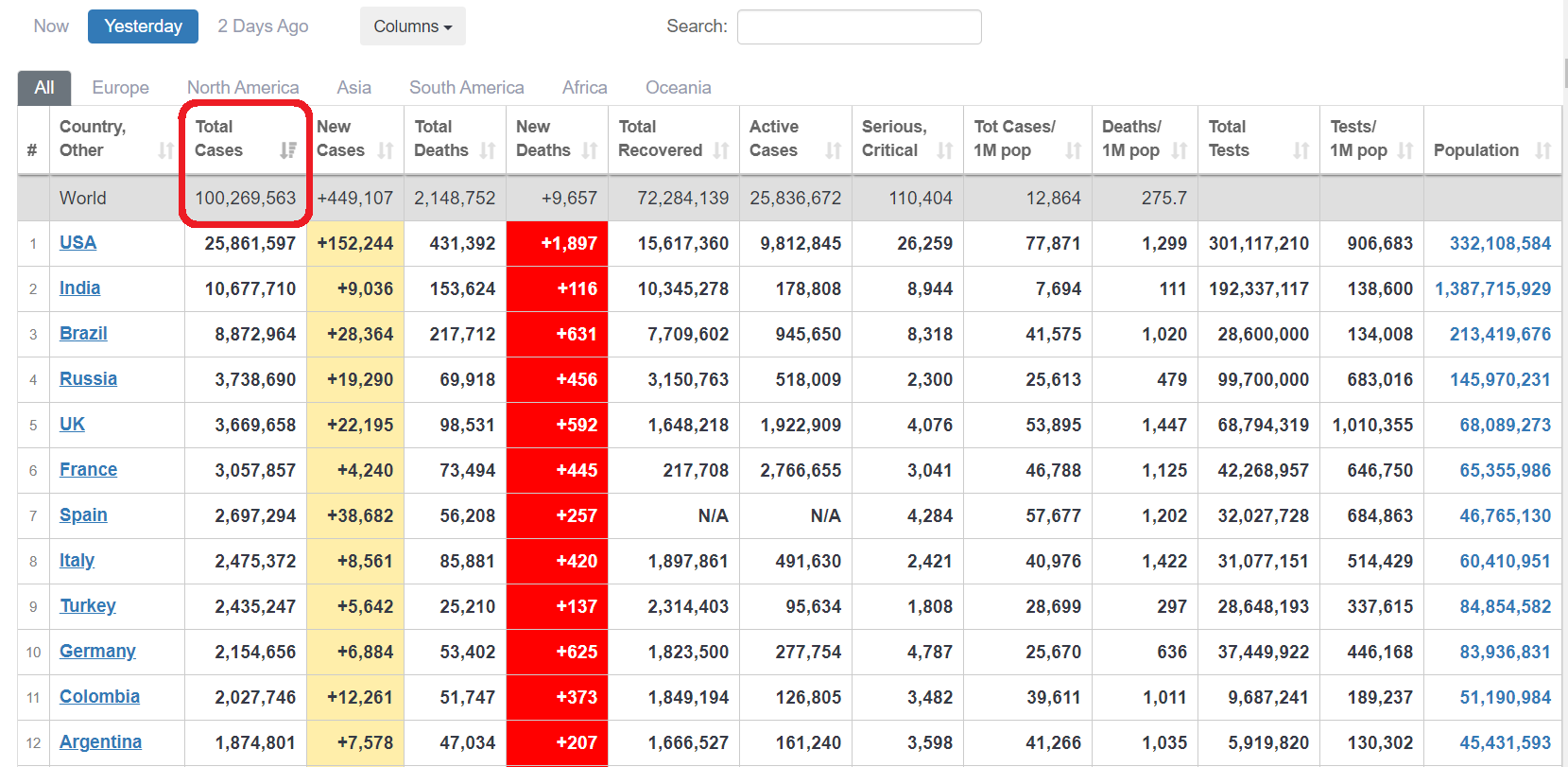Sort by Deaths/1M pop sort icon
This screenshot has height=767, width=1568.
coord(1180,150)
